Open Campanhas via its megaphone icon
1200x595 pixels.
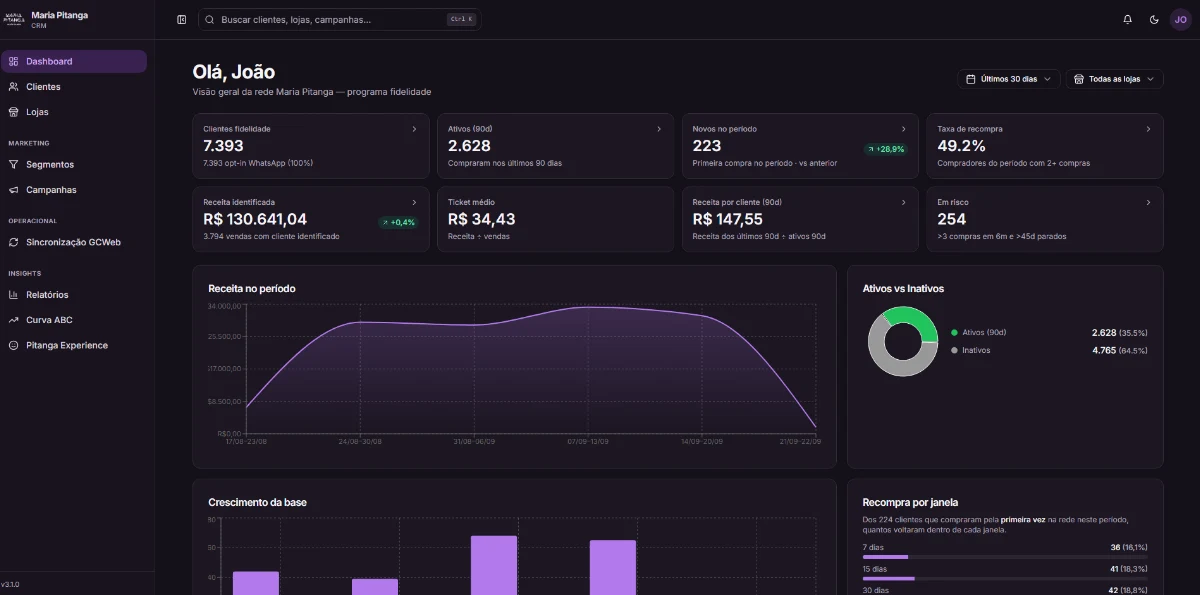[x=14, y=190]
